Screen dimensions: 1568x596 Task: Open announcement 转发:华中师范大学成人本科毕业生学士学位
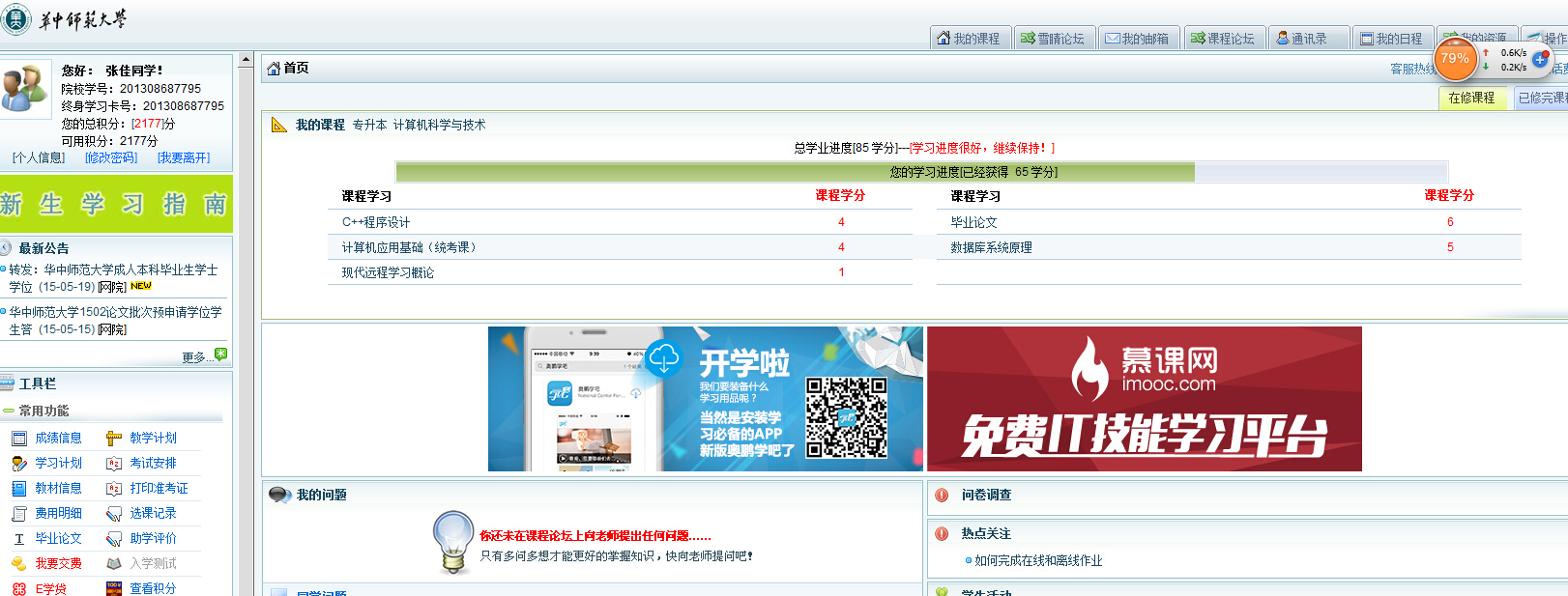click(x=113, y=278)
